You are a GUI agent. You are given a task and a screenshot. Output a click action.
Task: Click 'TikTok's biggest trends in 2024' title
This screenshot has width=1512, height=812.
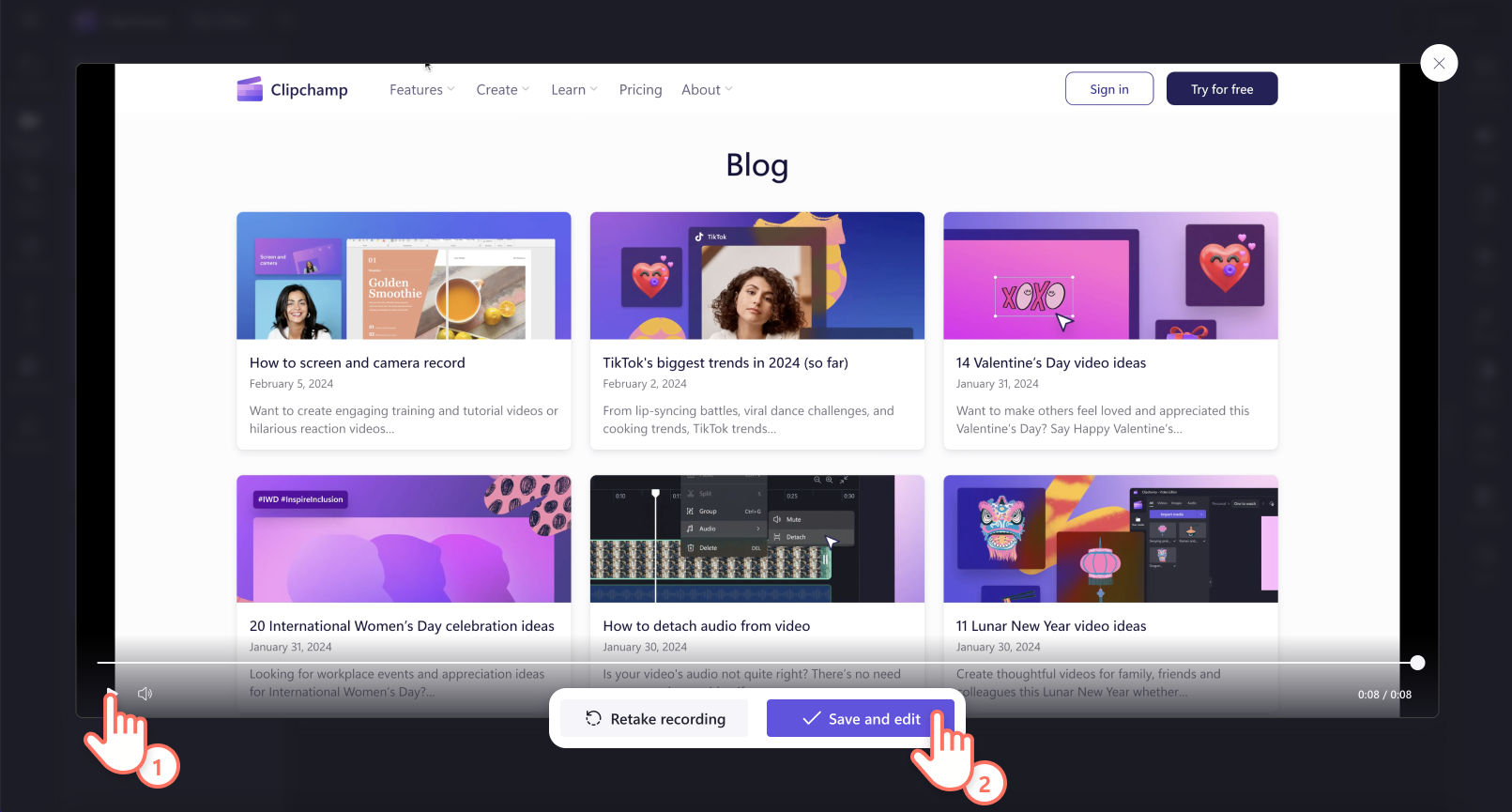pyautogui.click(x=725, y=363)
